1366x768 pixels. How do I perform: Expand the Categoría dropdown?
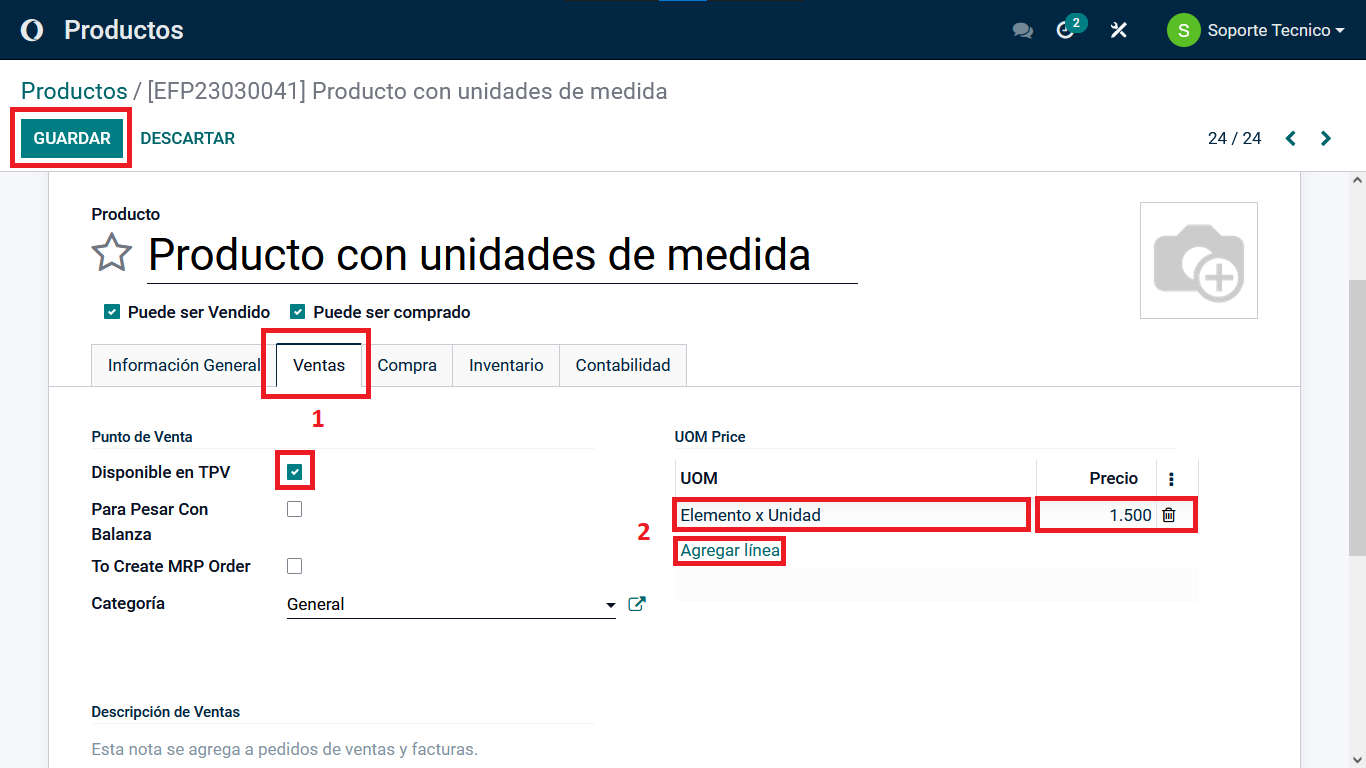(x=610, y=605)
